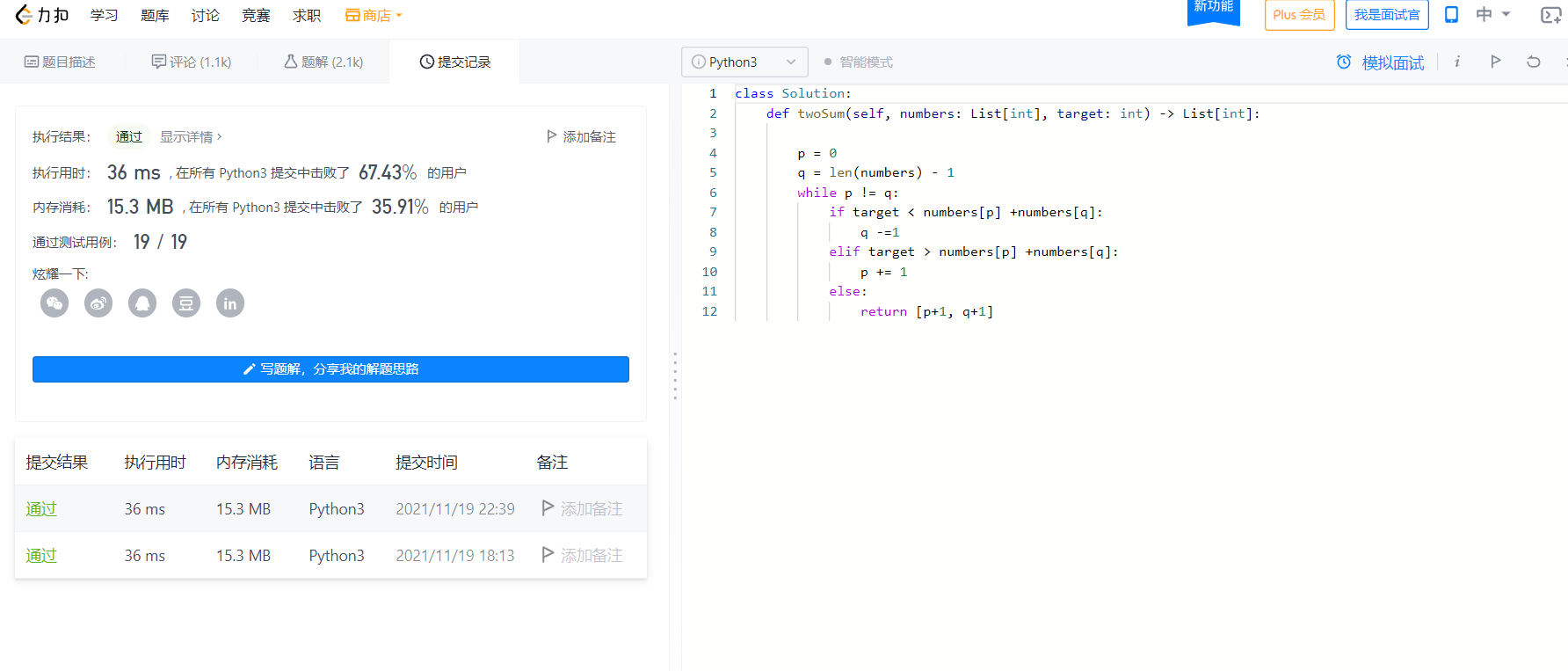
Task: Click the reset code undo icon
Action: (x=1534, y=62)
